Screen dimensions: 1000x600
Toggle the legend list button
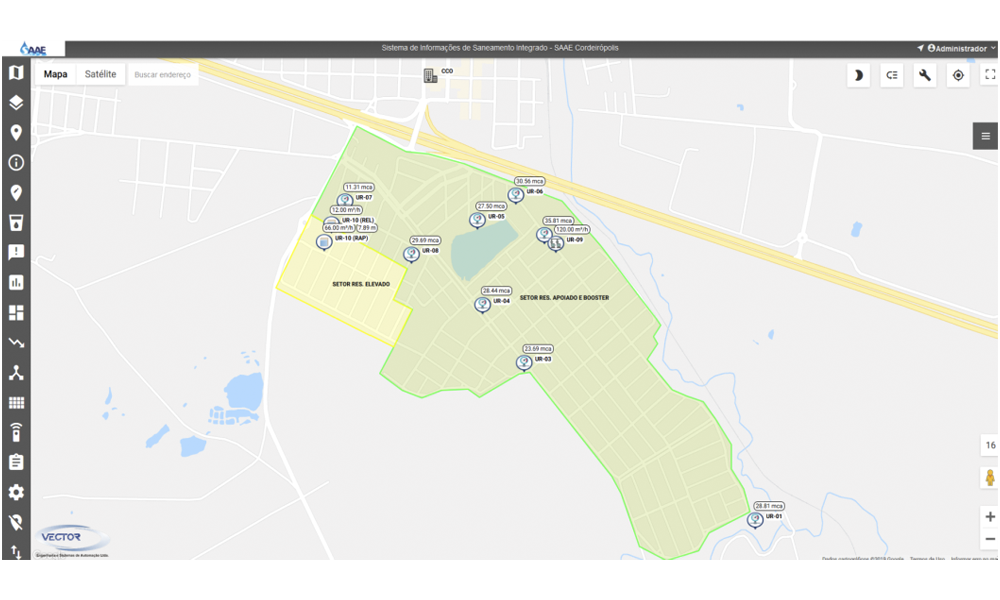point(892,75)
